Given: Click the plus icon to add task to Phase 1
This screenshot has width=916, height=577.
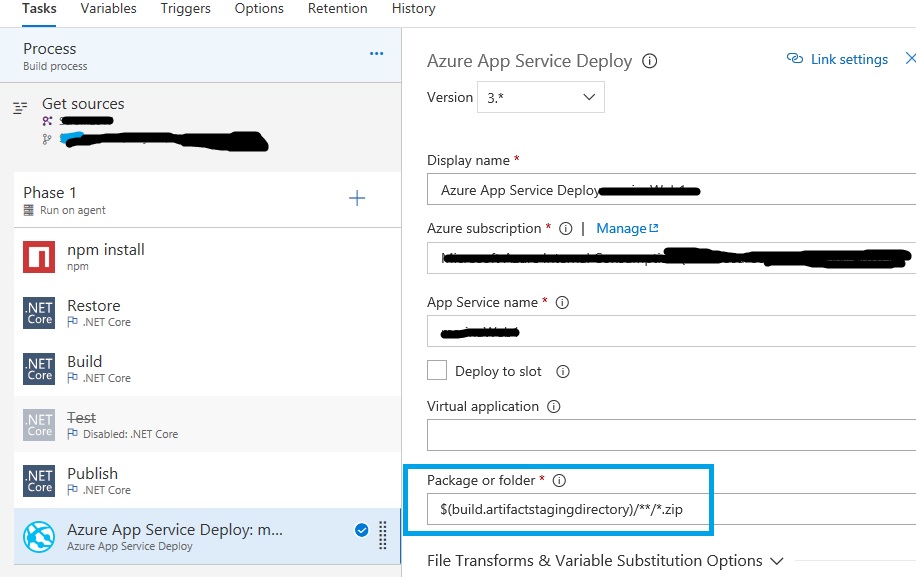Looking at the screenshot, I should tap(357, 198).
